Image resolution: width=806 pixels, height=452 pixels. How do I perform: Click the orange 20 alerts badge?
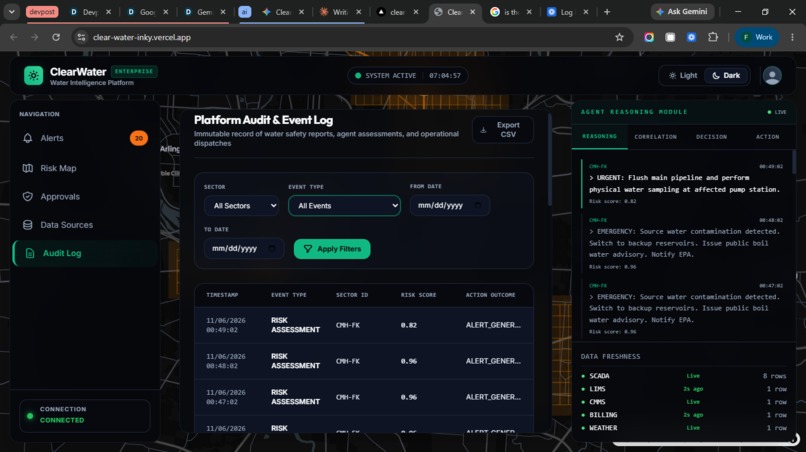(x=138, y=138)
